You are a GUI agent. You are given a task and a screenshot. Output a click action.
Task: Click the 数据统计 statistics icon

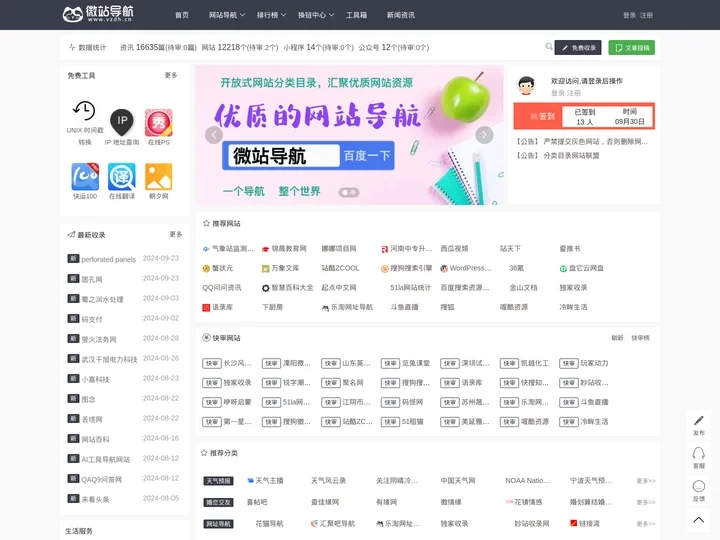tap(72, 47)
